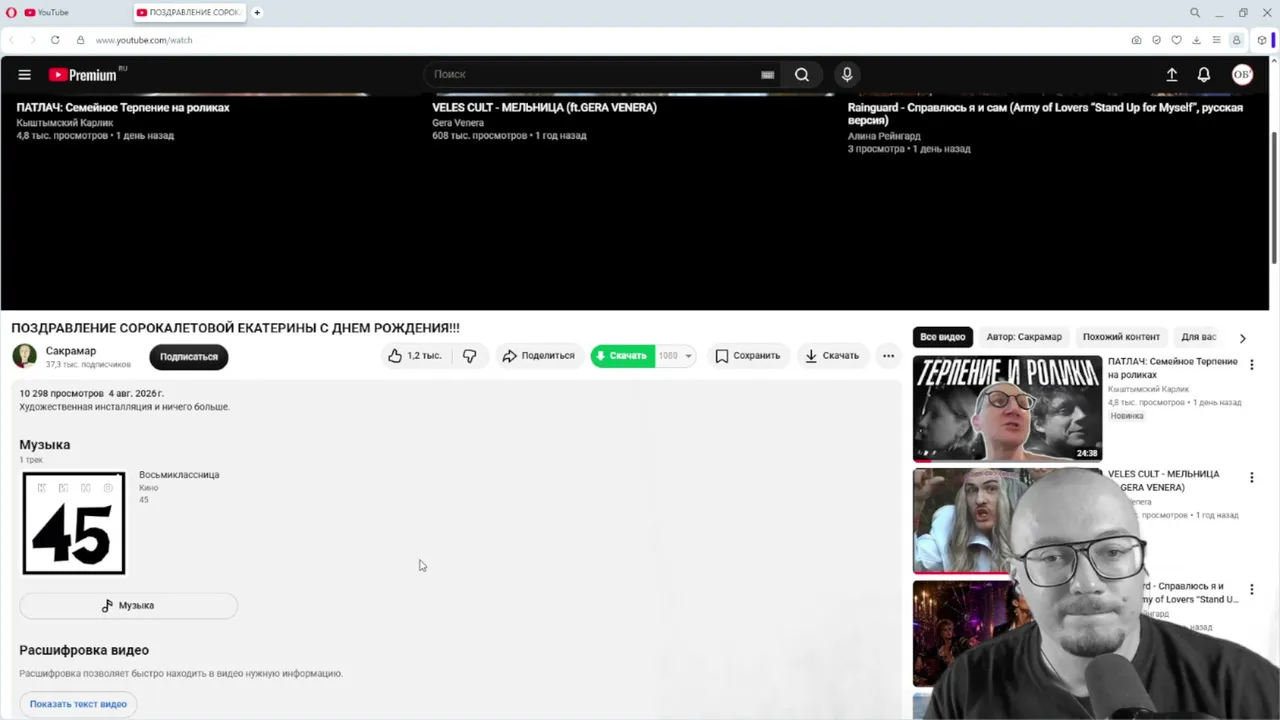The height and width of the screenshot is (720, 1280).
Task: Open the options menu for sidebar Rainguard video
Action: click(1251, 590)
